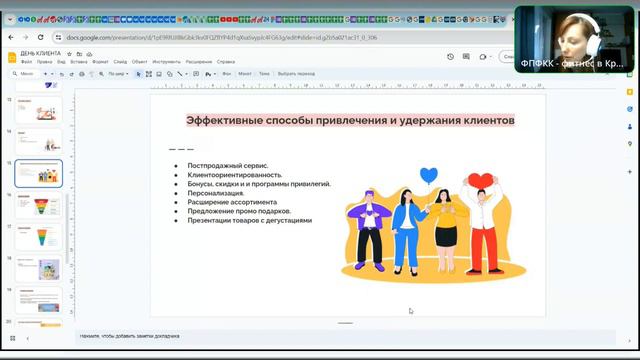This screenshot has height=360, width=640.
Task: Open the Файл menu
Action: click(27, 62)
